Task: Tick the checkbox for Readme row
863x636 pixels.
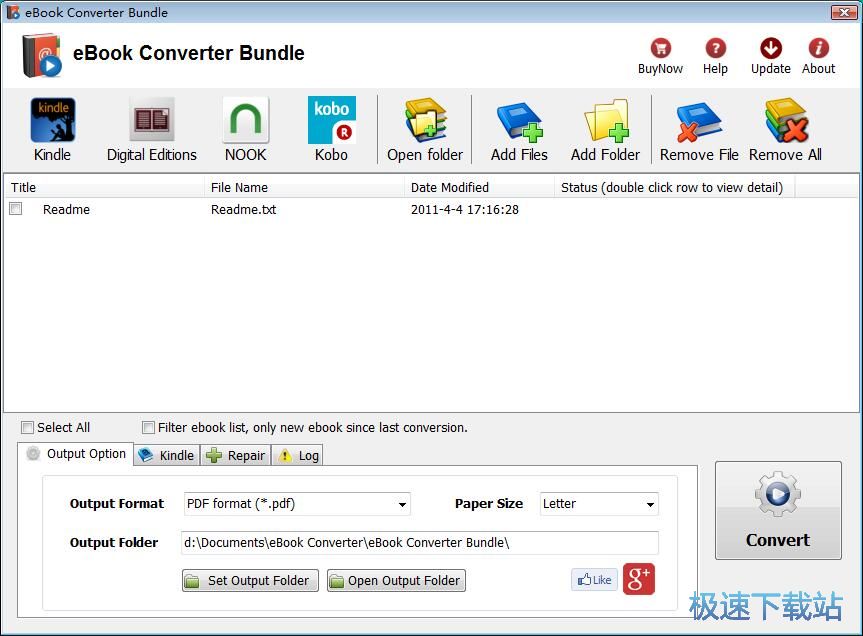Action: point(16,209)
